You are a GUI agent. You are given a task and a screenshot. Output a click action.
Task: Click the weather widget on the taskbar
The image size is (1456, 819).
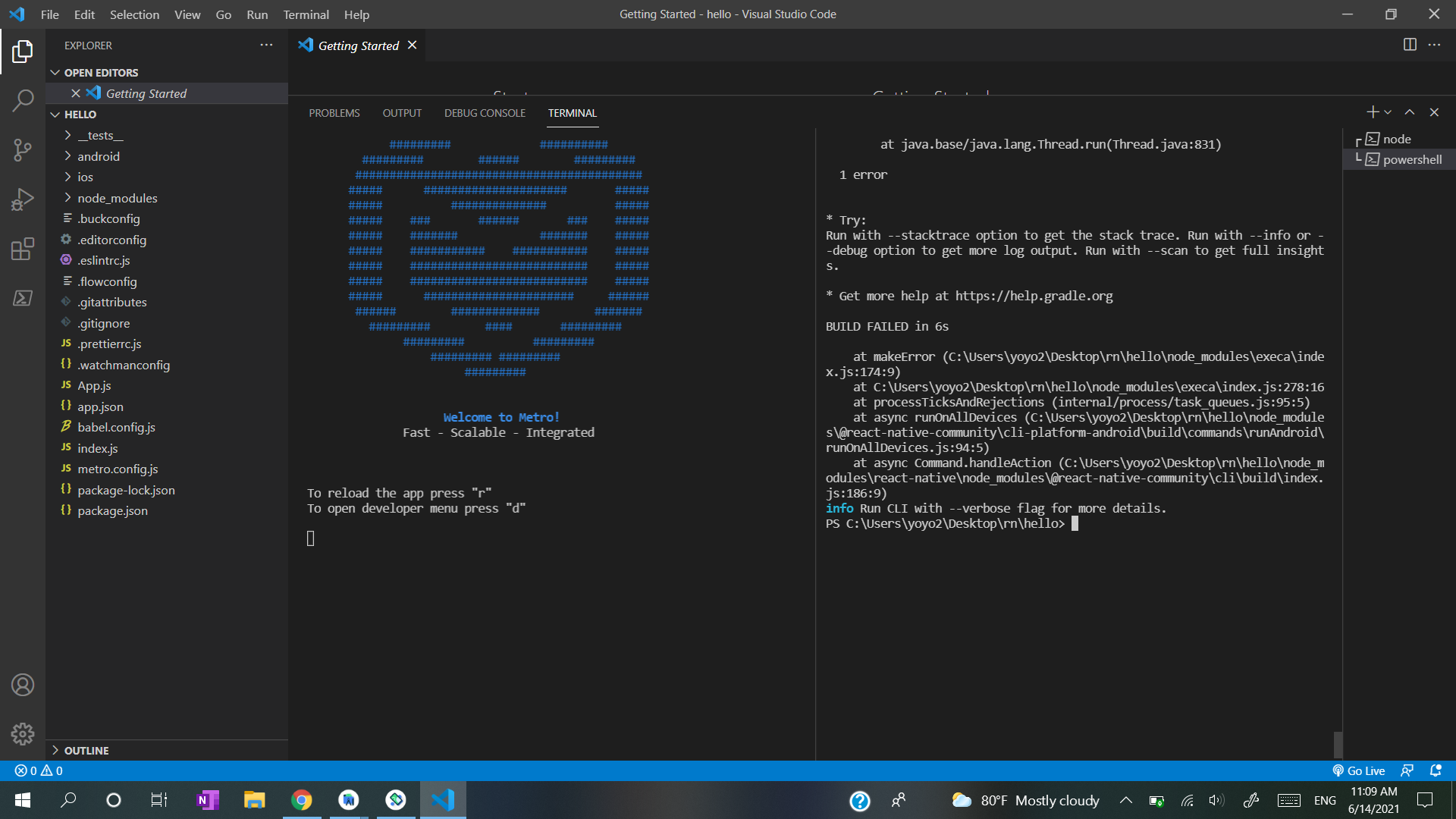(x=1025, y=800)
